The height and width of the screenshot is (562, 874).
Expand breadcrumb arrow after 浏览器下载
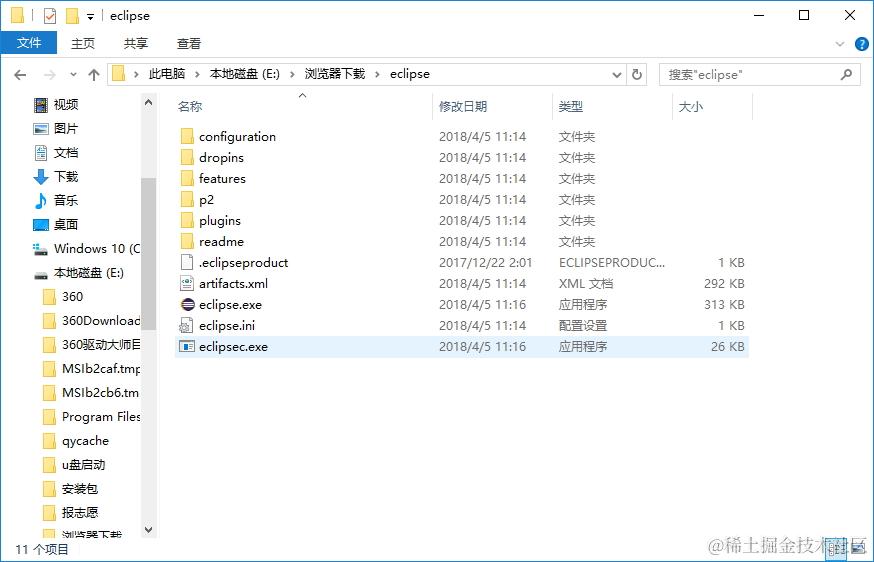377,74
